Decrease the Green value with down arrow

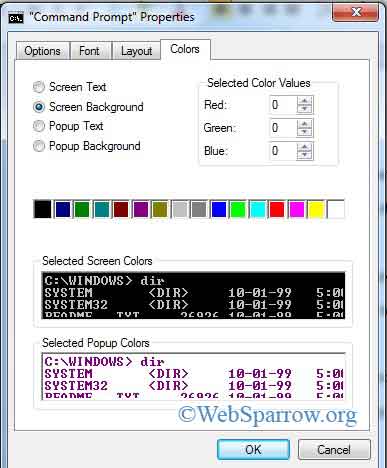click(x=304, y=132)
